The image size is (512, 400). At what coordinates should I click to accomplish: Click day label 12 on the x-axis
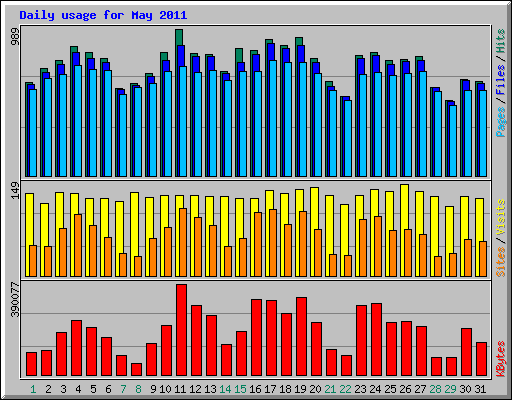click(x=195, y=389)
